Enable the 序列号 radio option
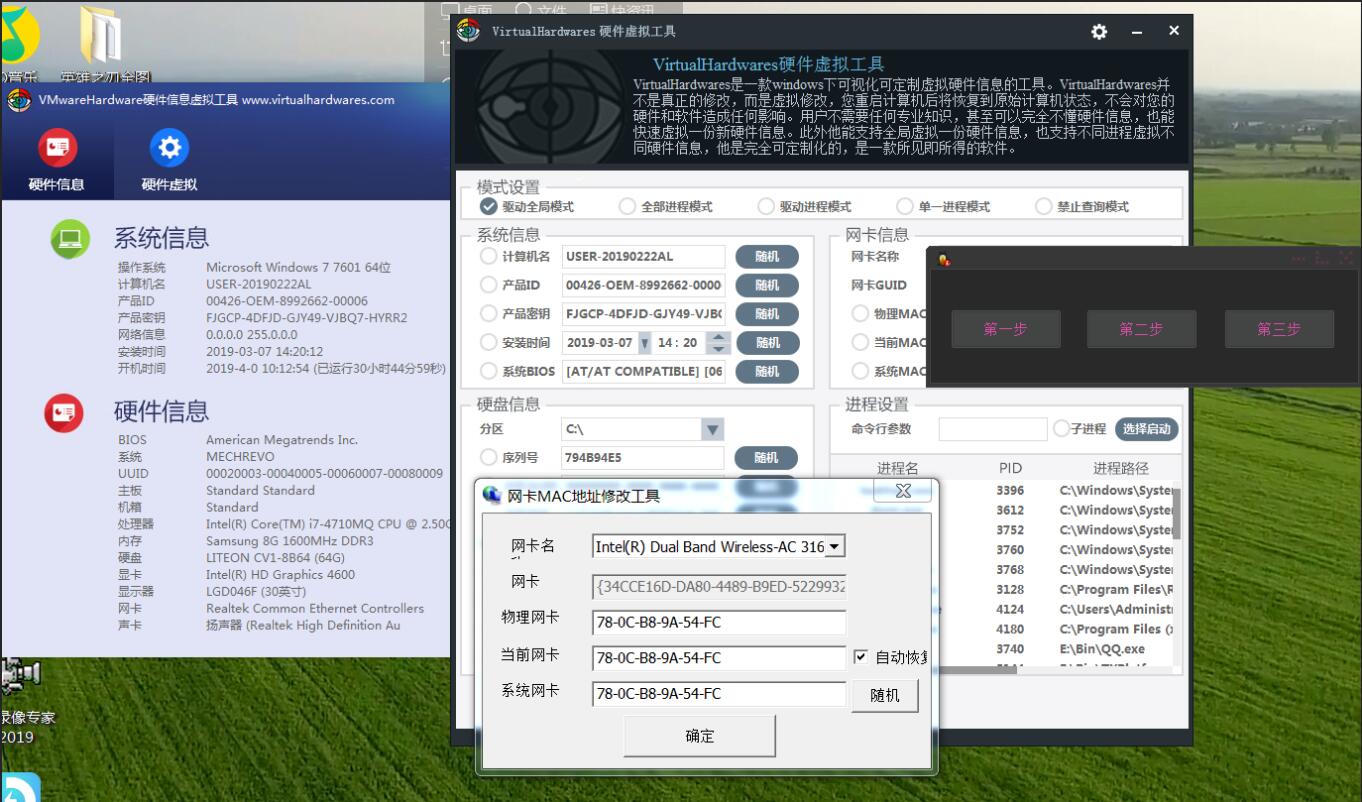 tap(488, 457)
